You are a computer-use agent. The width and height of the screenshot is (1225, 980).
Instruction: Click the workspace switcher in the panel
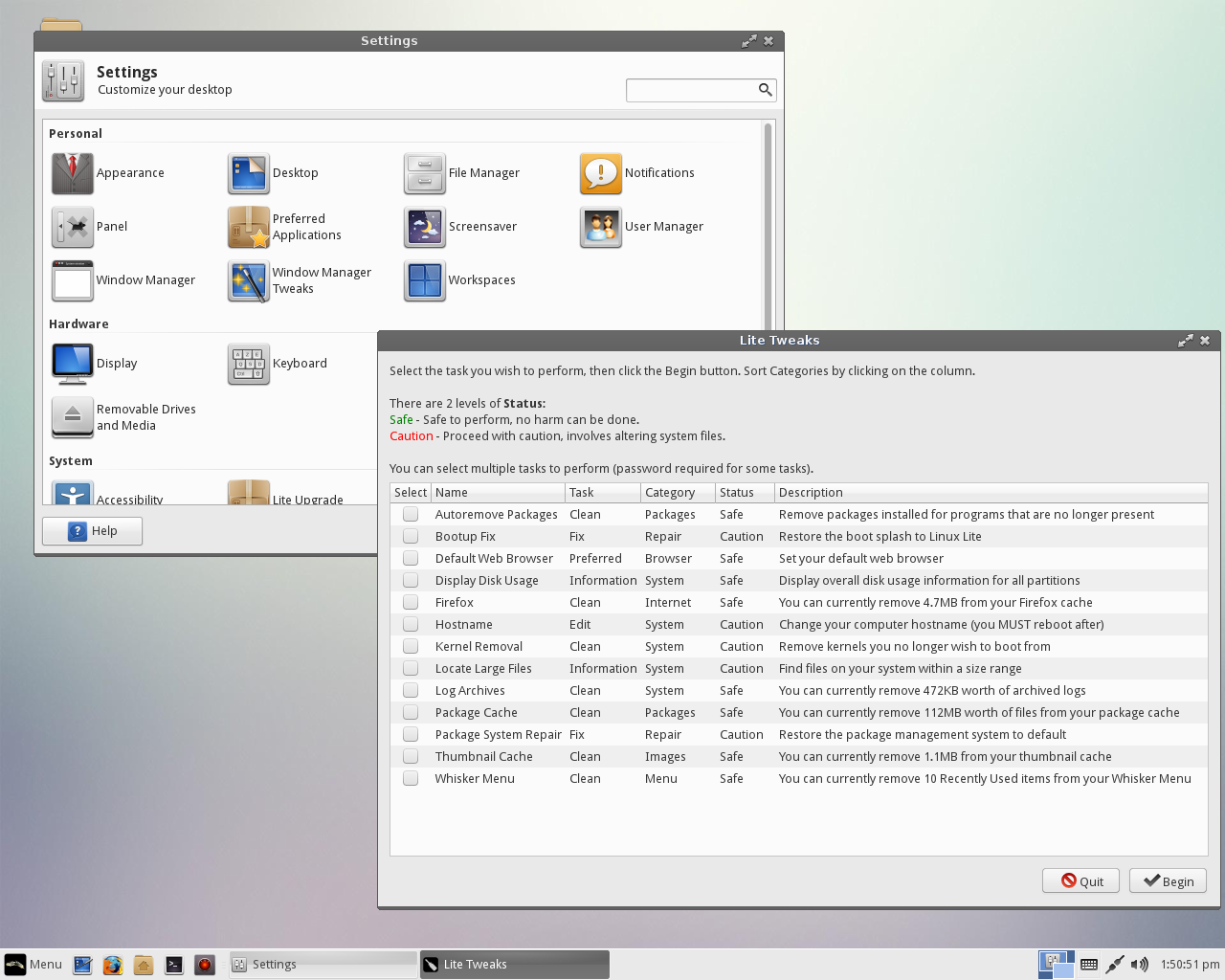click(x=1057, y=965)
